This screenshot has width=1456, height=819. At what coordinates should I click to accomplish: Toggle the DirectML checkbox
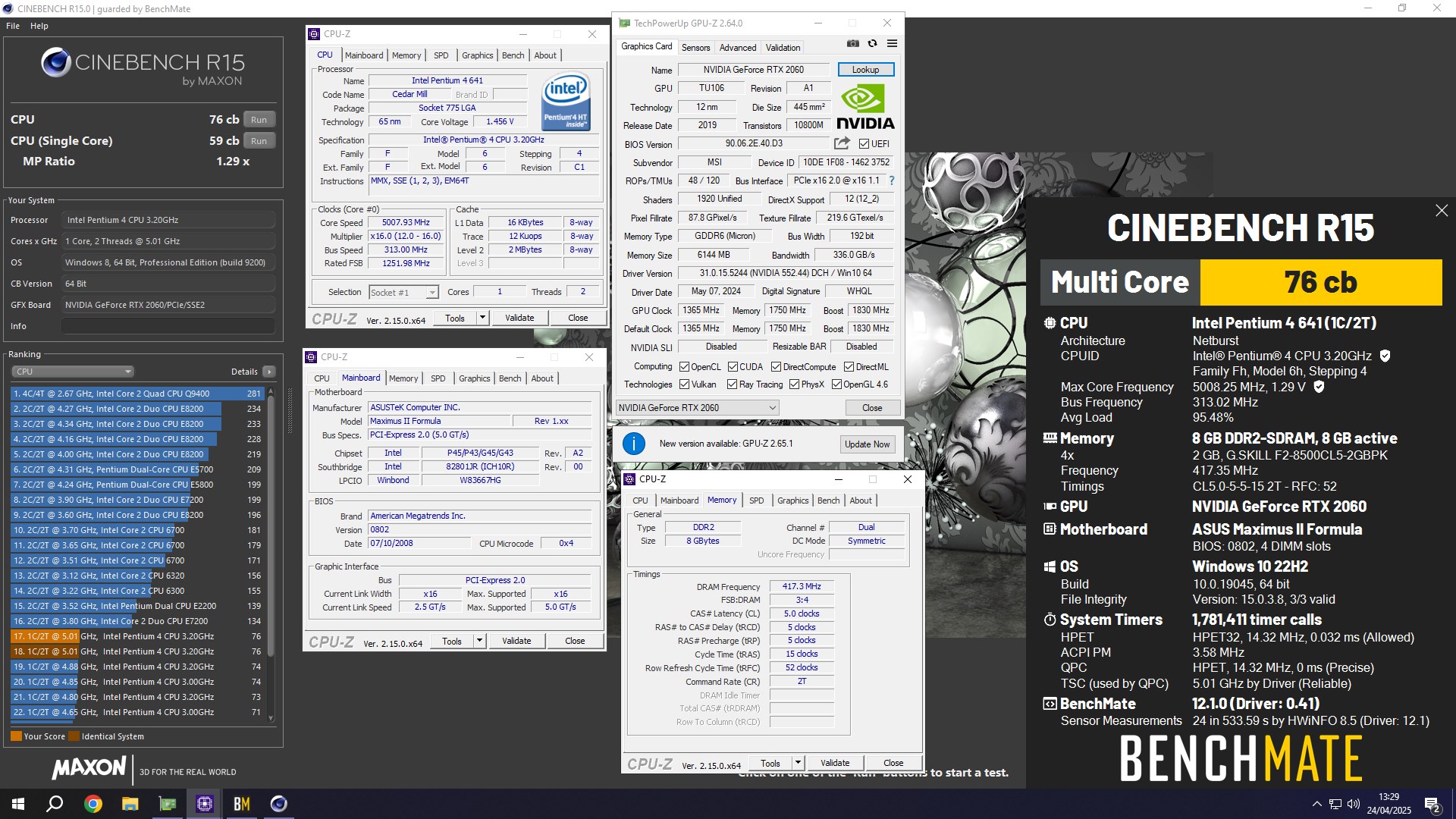(849, 367)
